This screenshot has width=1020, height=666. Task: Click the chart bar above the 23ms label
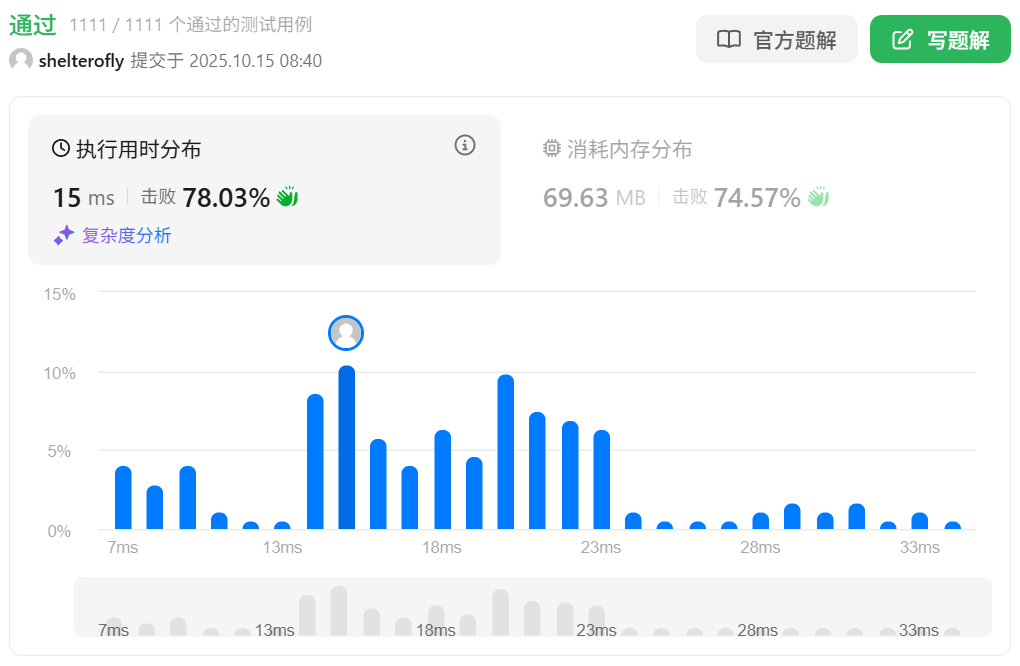click(x=601, y=480)
